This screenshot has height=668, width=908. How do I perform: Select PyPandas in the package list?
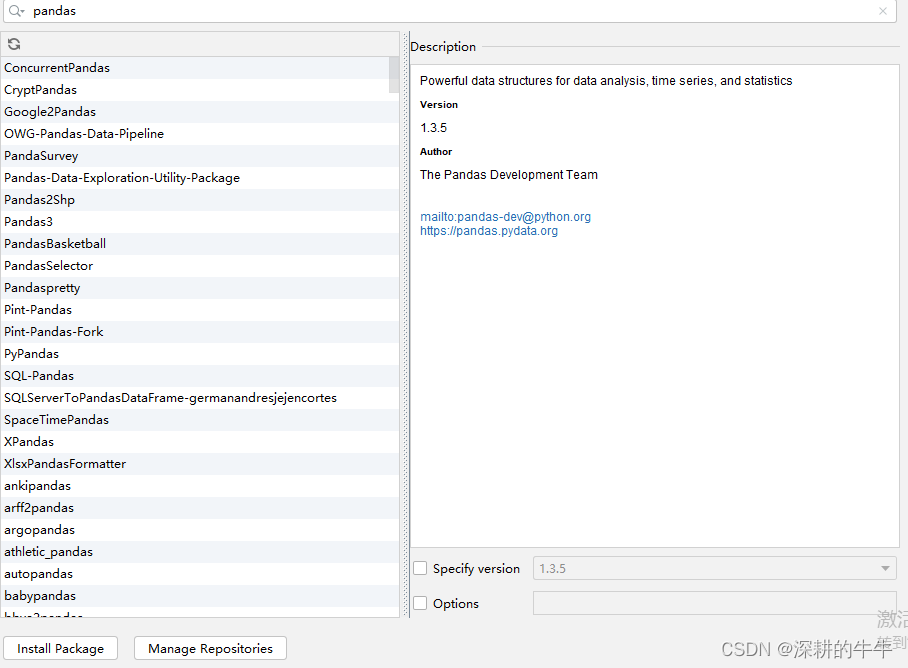(x=200, y=354)
